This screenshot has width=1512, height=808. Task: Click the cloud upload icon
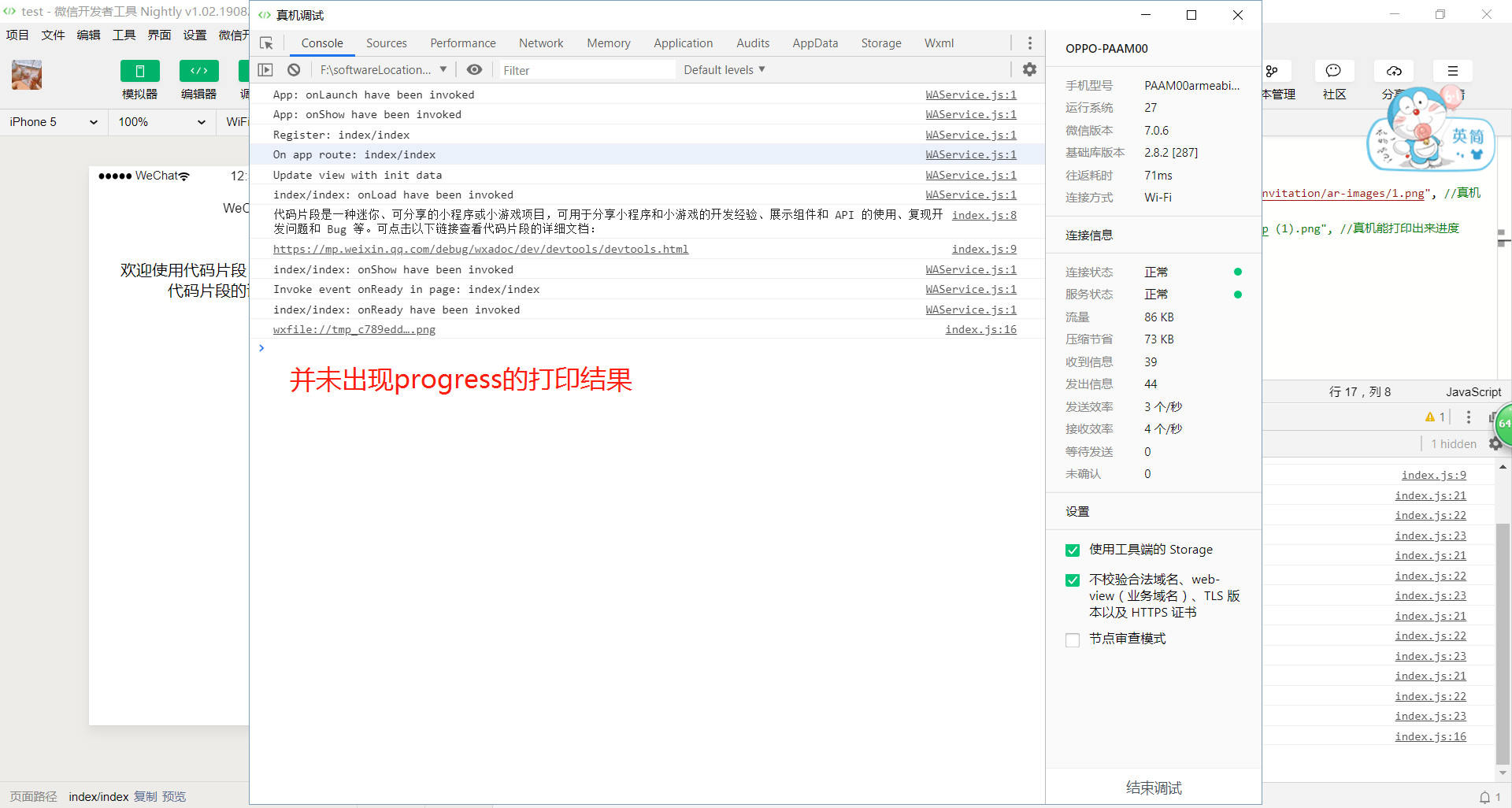pos(1394,71)
